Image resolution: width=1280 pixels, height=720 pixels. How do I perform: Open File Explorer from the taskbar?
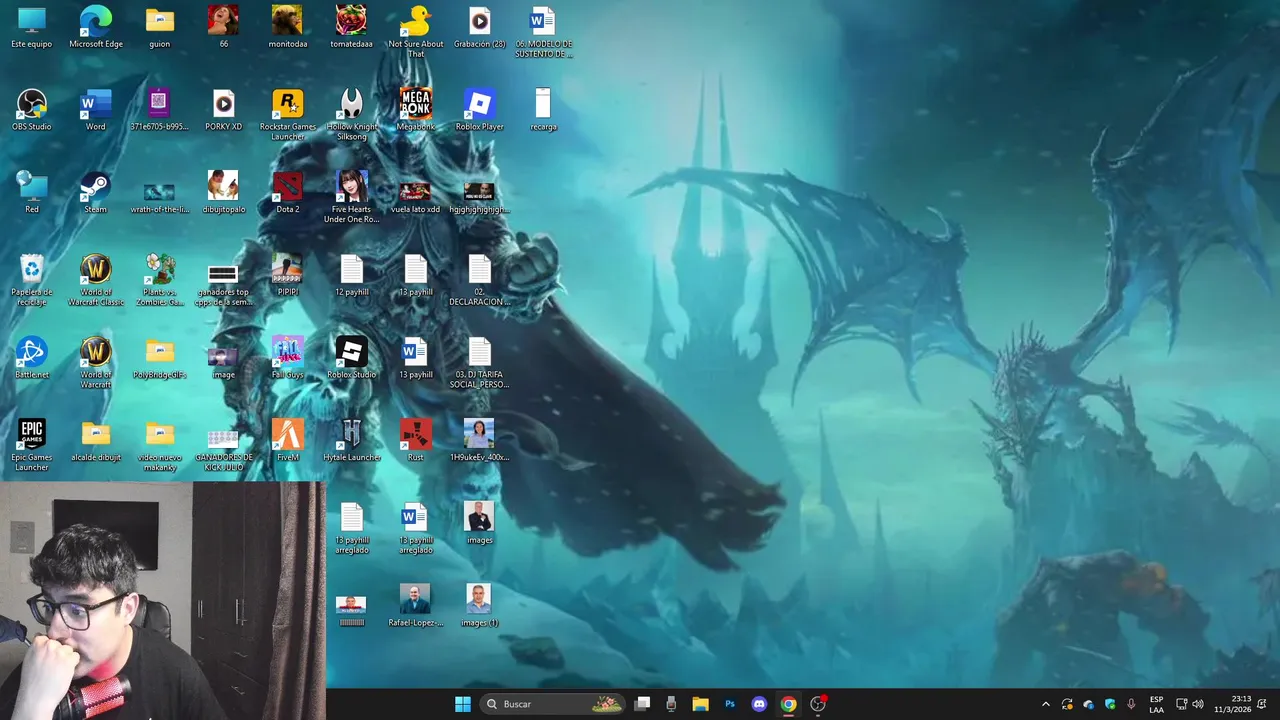700,704
